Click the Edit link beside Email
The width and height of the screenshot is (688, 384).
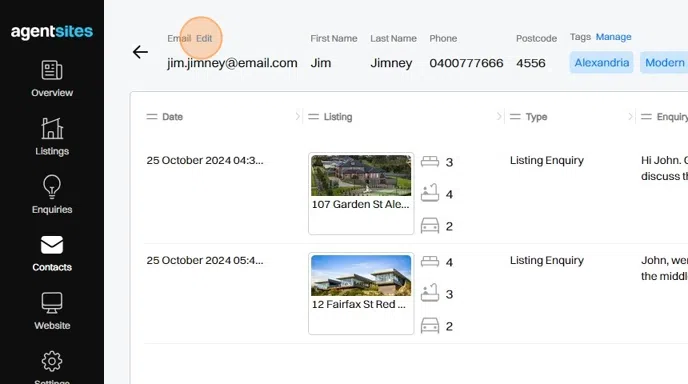point(204,38)
